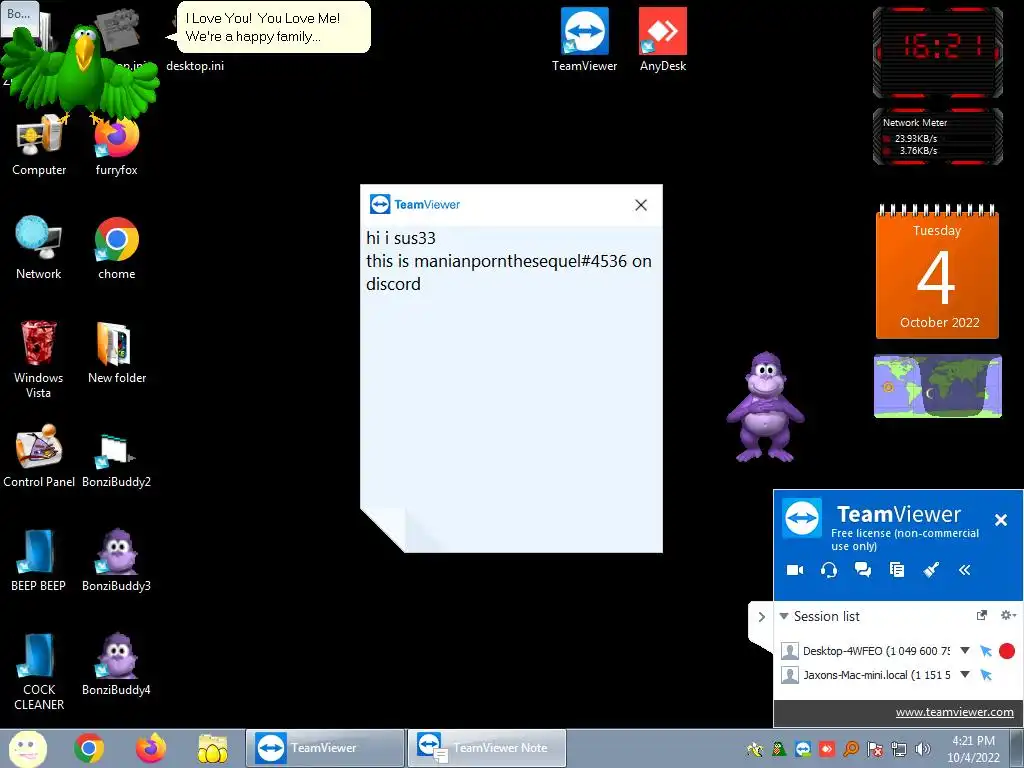1024x768 pixels.
Task: Open Session list gear settings menu
Action: click(1008, 615)
